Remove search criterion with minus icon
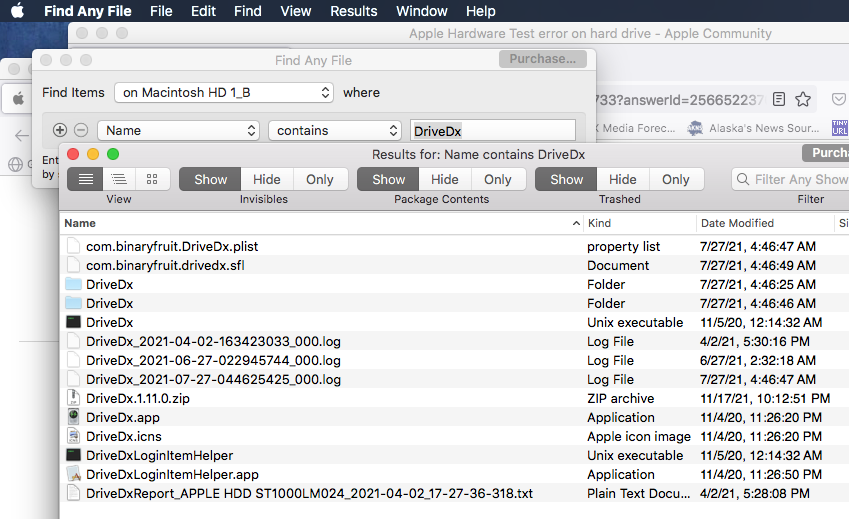This screenshot has width=849, height=519. click(81, 130)
